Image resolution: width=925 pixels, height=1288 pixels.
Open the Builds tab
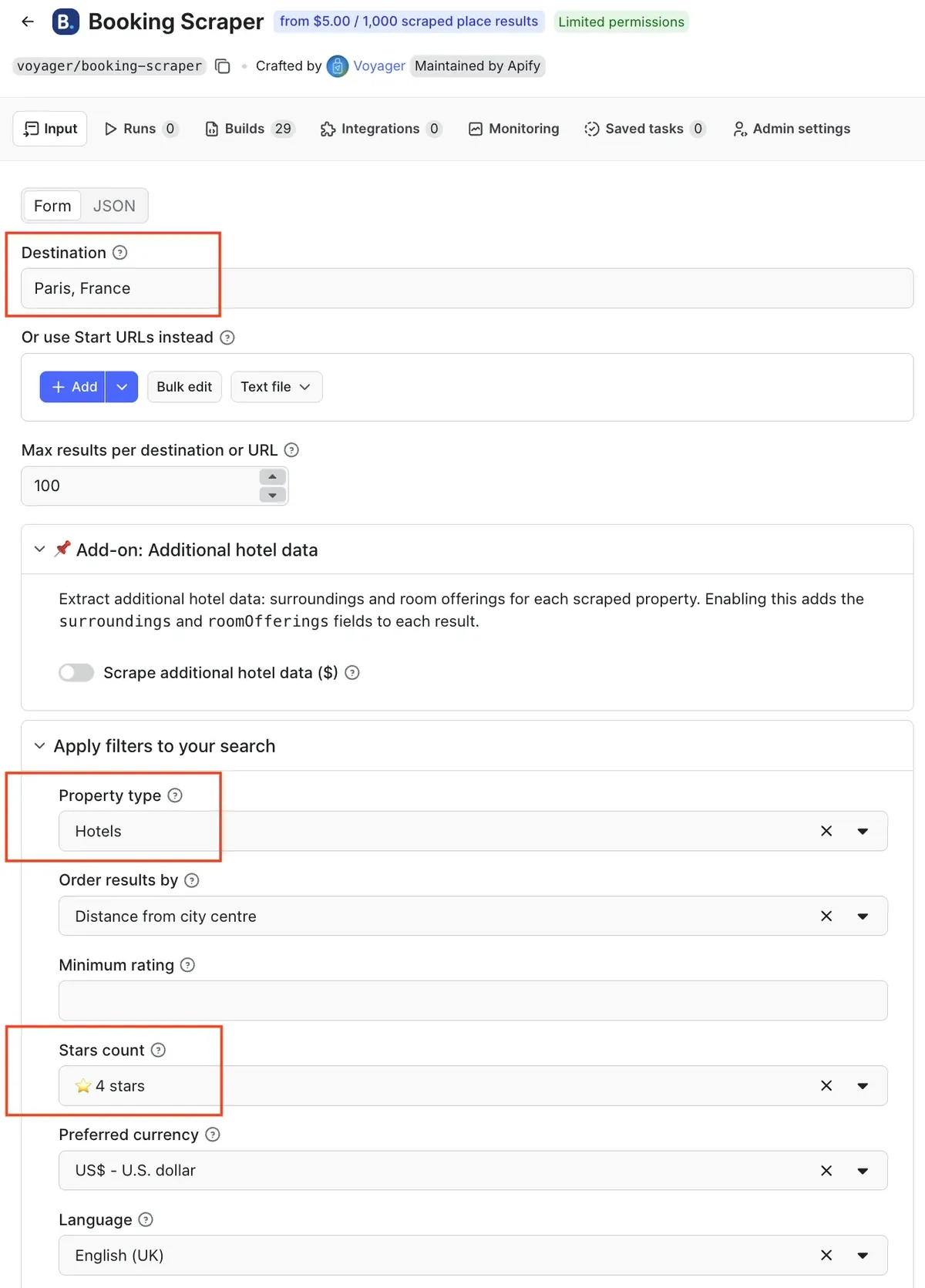pyautogui.click(x=250, y=129)
